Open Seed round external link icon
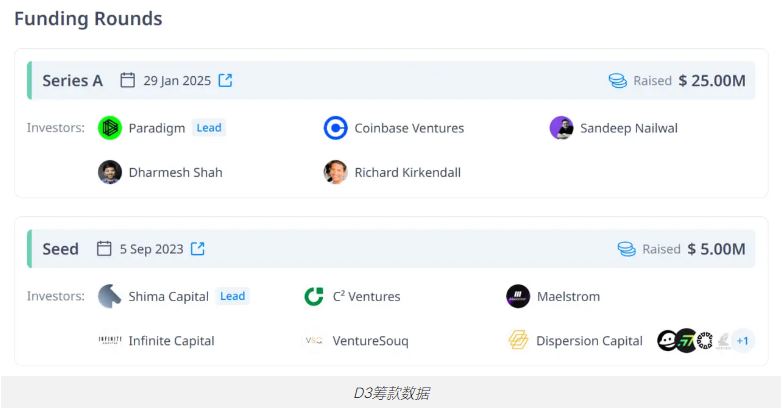This screenshot has width=782, height=408. [198, 248]
